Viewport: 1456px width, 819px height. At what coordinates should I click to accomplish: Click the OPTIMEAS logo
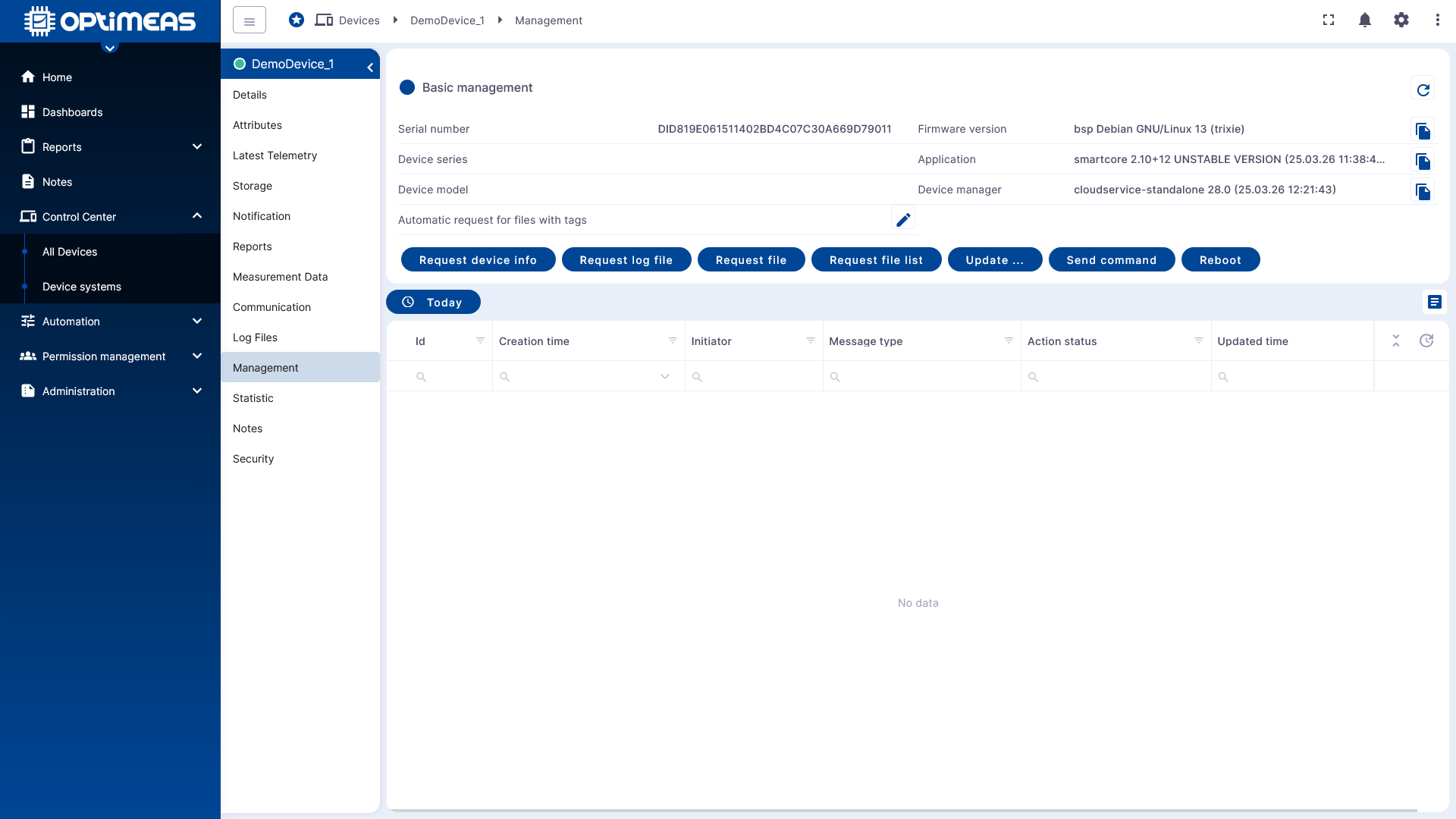110,21
